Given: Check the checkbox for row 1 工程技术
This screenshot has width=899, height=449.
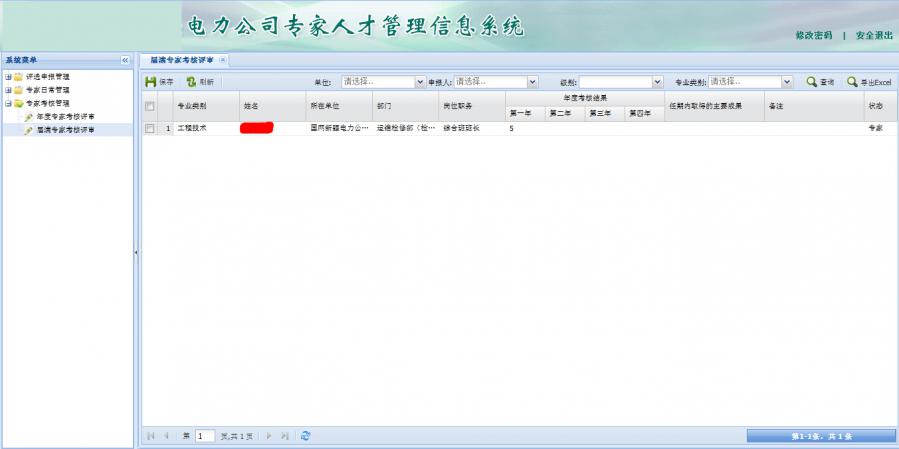Looking at the screenshot, I should [x=150, y=129].
